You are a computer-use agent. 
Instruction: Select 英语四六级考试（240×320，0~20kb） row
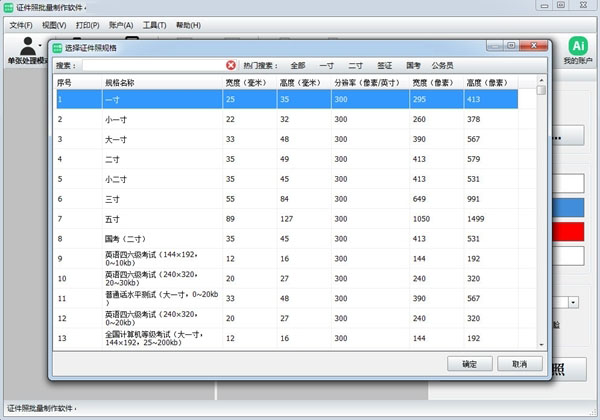(287, 318)
